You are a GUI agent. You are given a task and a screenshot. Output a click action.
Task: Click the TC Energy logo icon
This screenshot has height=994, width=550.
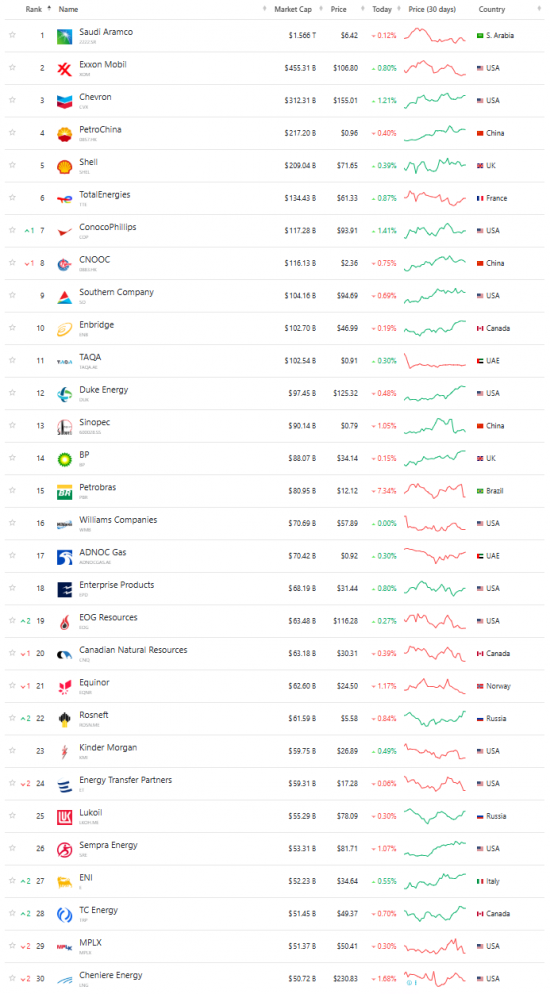tap(65, 915)
